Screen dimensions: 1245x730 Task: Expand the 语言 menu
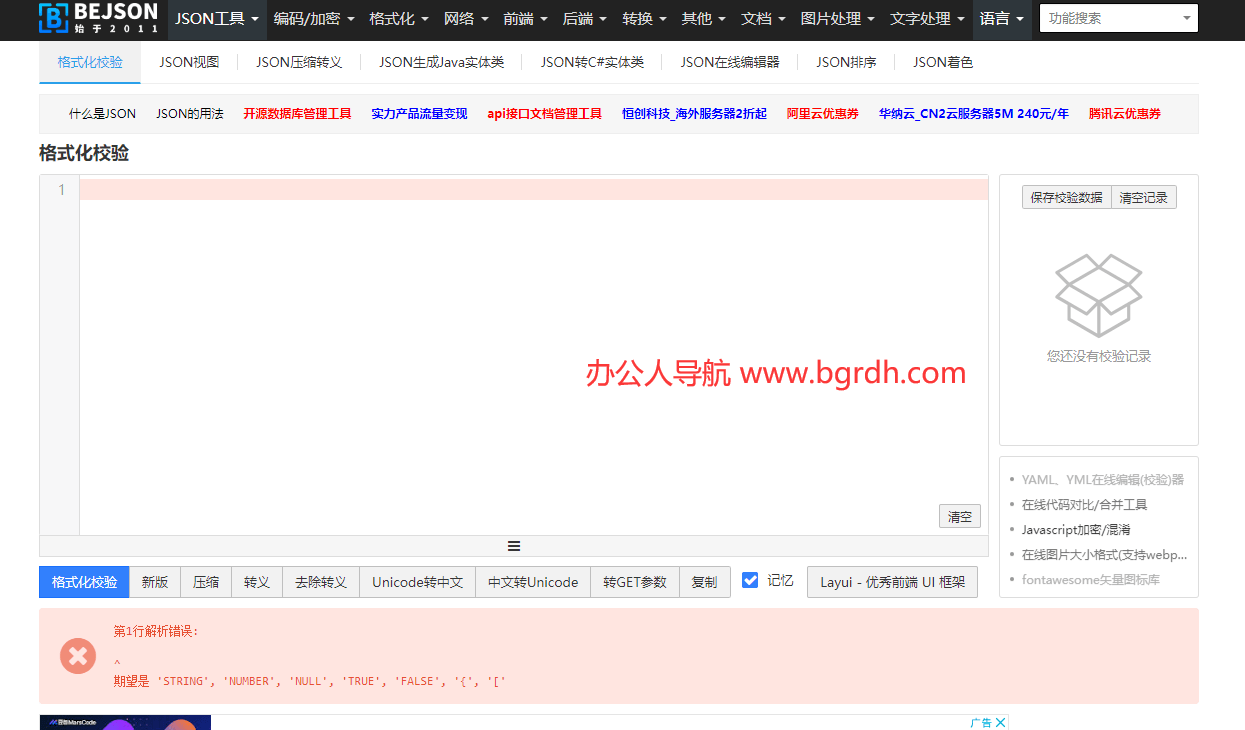(1001, 19)
